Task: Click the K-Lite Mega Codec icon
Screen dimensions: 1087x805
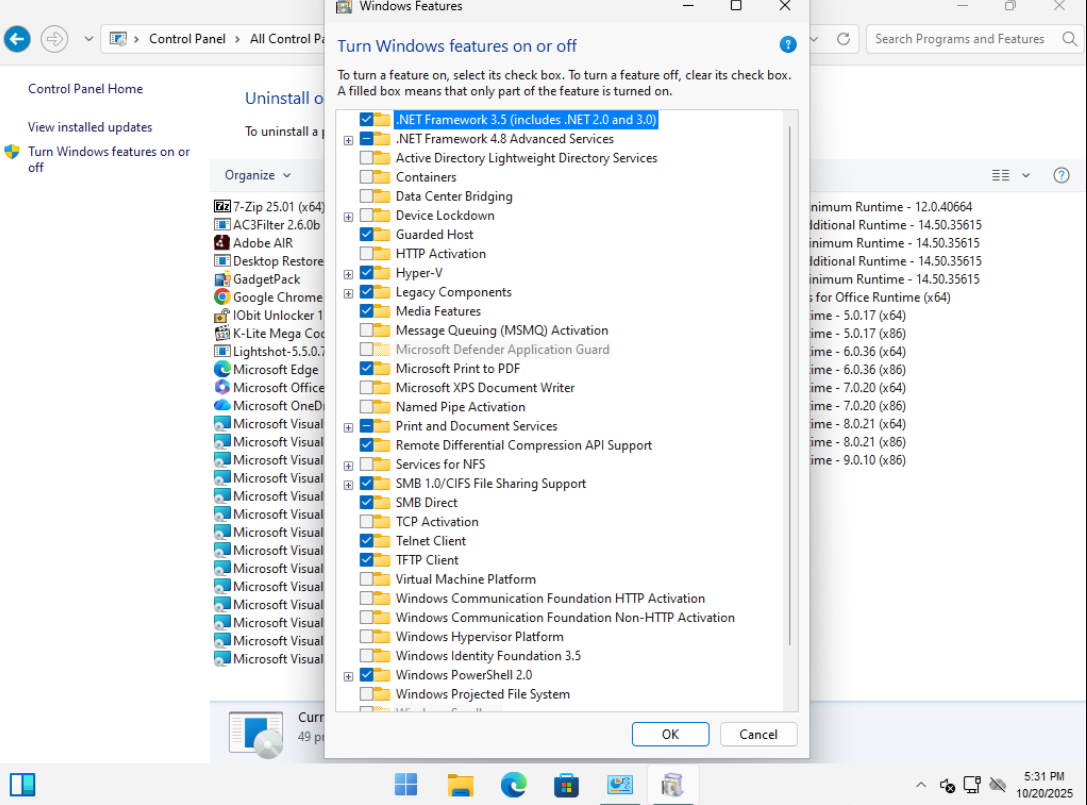Action: click(222, 333)
